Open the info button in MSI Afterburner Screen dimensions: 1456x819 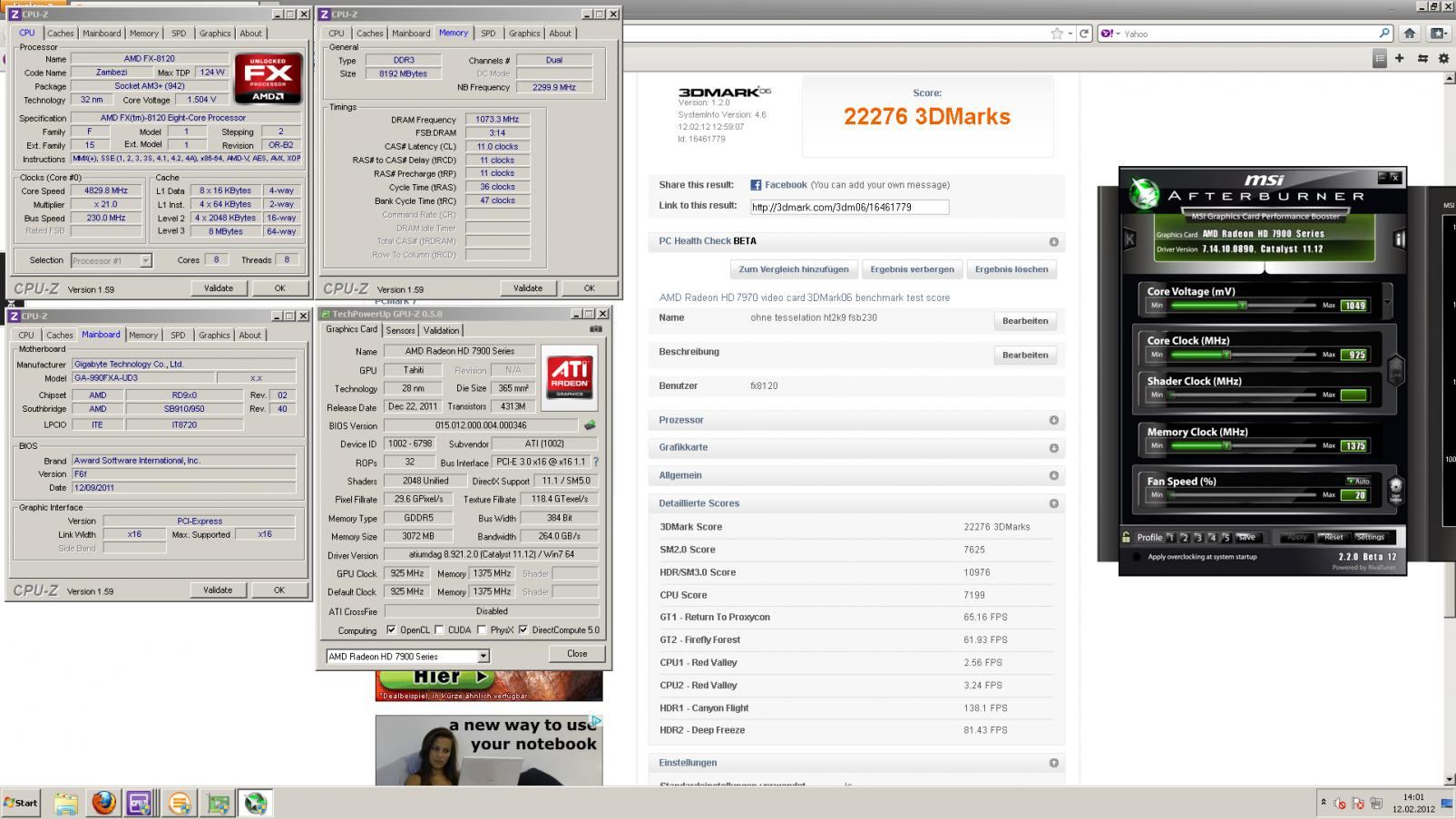coord(1399,239)
